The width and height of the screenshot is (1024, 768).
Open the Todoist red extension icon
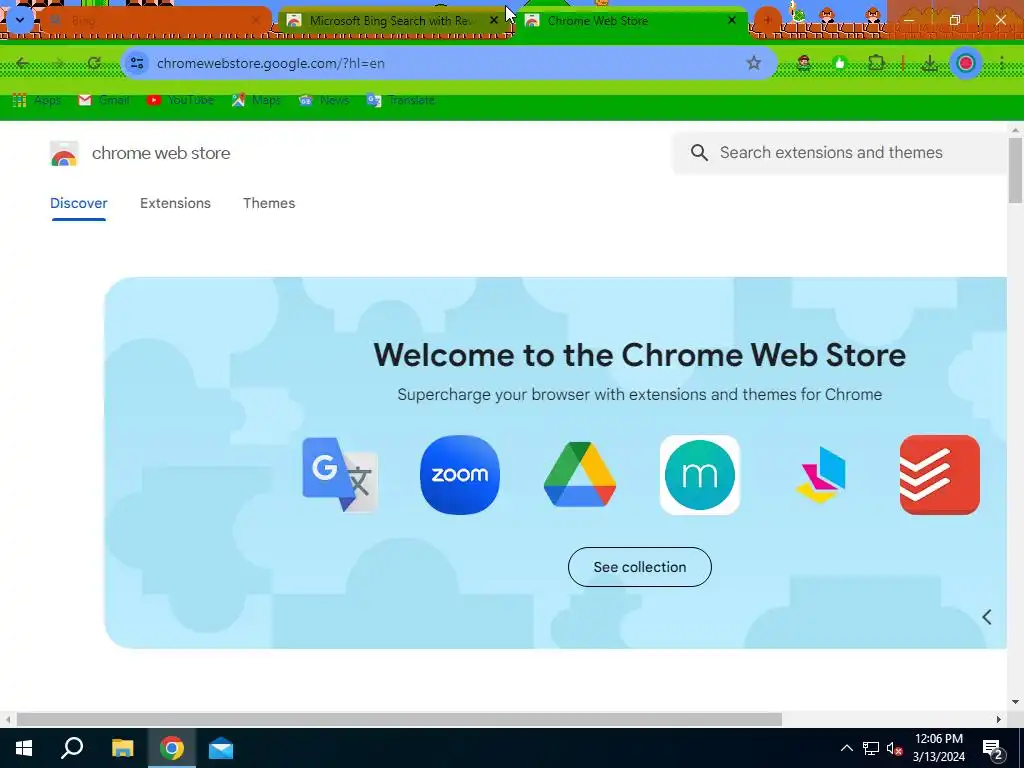click(940, 475)
